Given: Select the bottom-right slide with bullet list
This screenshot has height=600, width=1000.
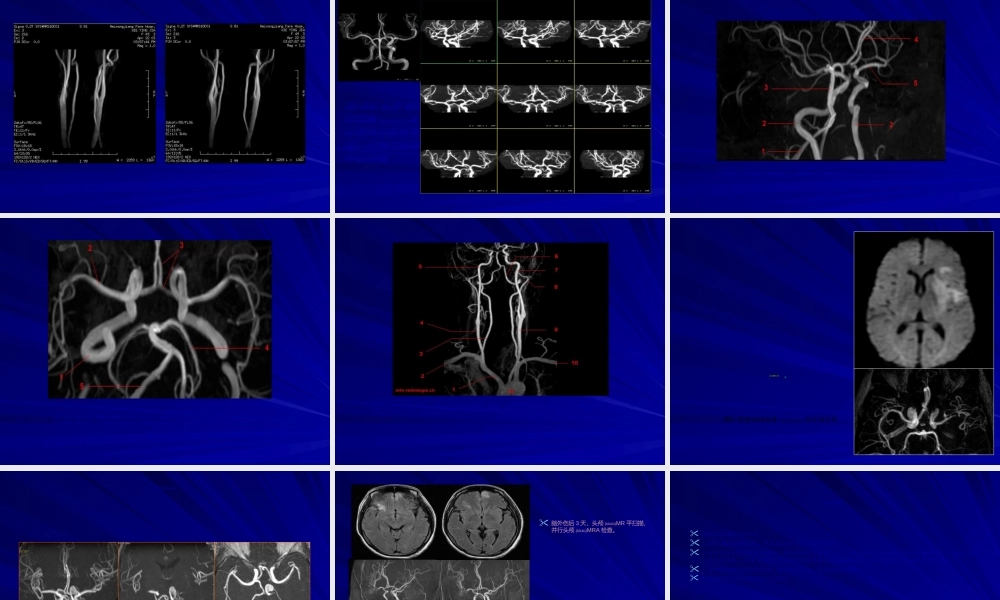Looking at the screenshot, I should [x=833, y=535].
